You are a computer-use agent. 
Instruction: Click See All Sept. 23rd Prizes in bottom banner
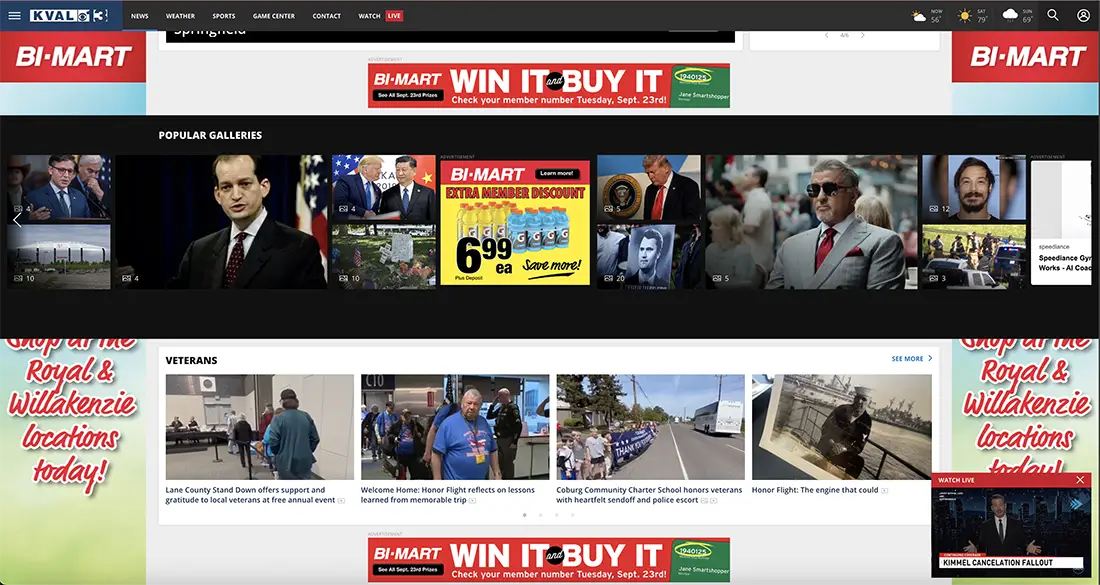(x=408, y=570)
